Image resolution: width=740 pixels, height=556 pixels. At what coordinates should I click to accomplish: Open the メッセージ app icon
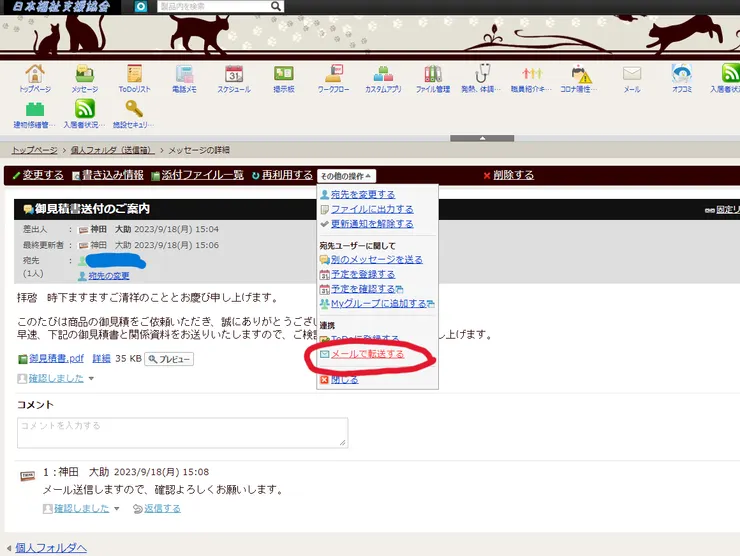84,74
